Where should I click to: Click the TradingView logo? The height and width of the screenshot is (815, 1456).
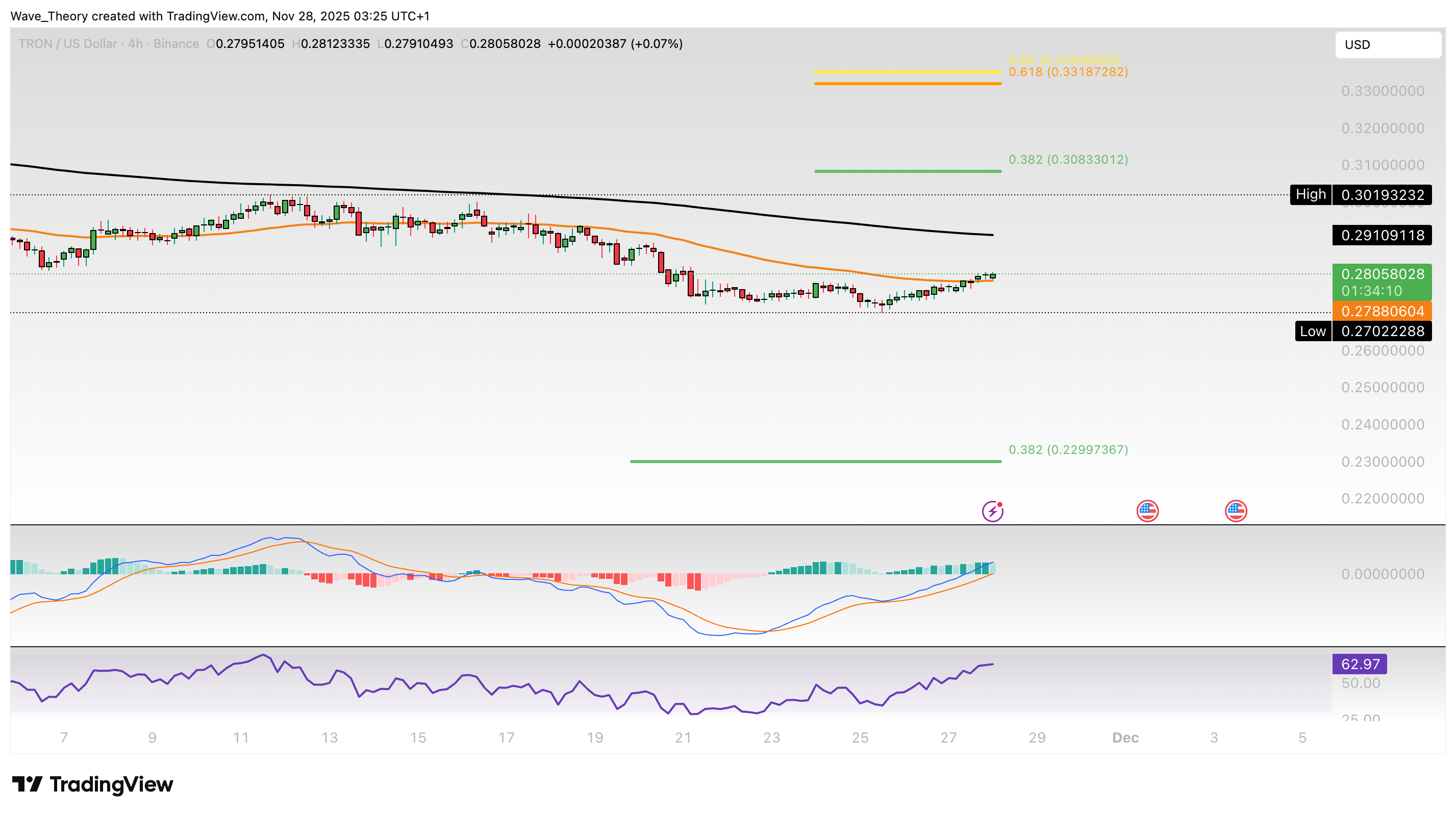(93, 784)
